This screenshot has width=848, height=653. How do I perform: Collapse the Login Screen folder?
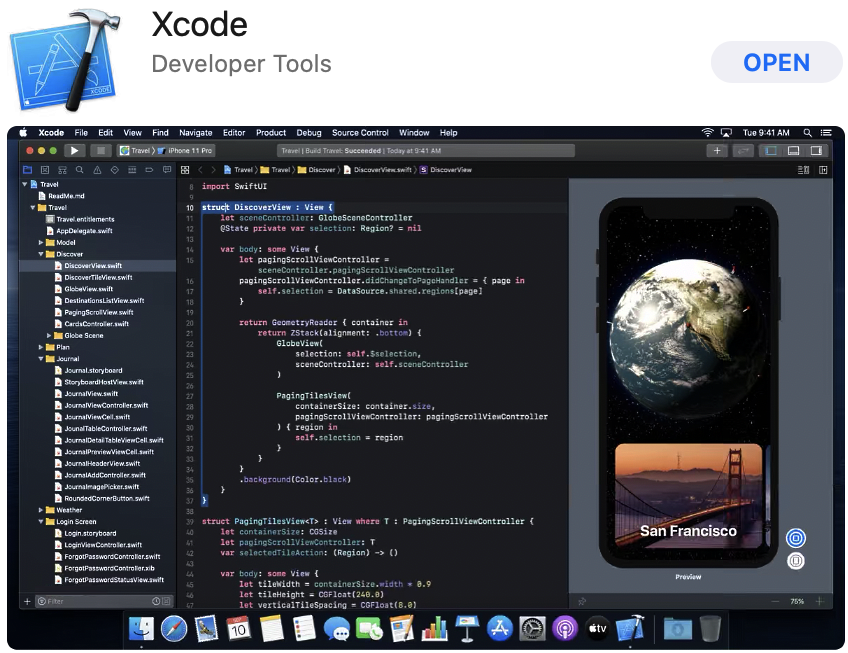(41, 522)
